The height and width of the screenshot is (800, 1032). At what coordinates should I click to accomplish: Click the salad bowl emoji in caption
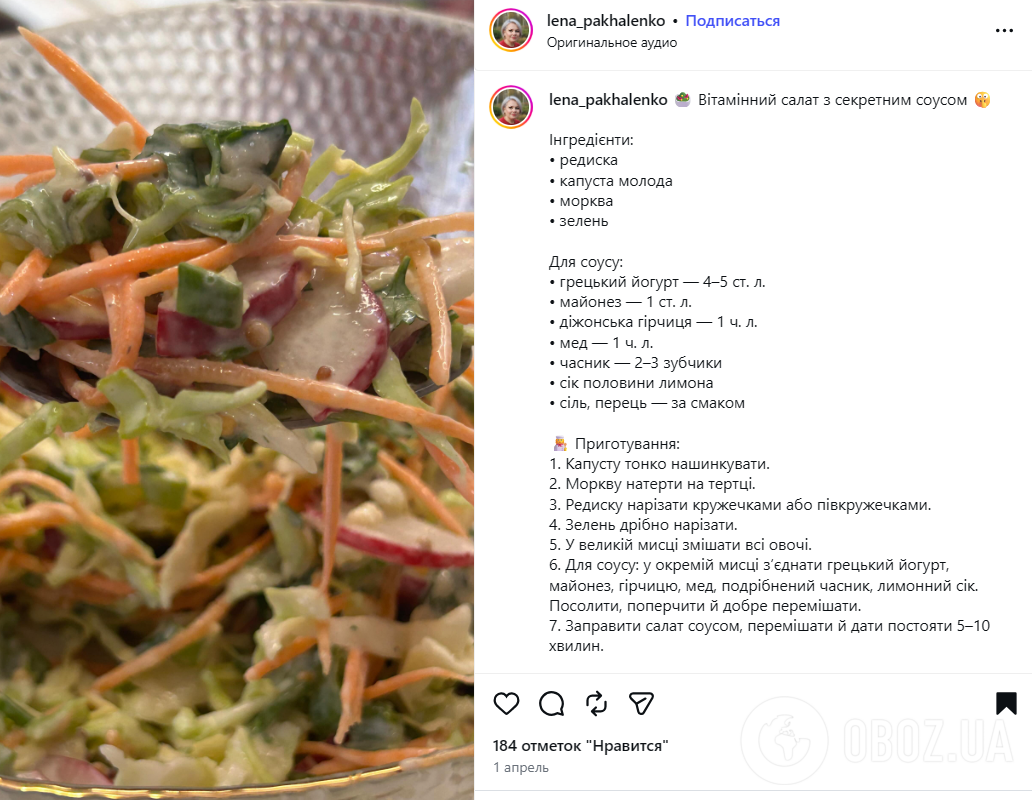click(683, 100)
